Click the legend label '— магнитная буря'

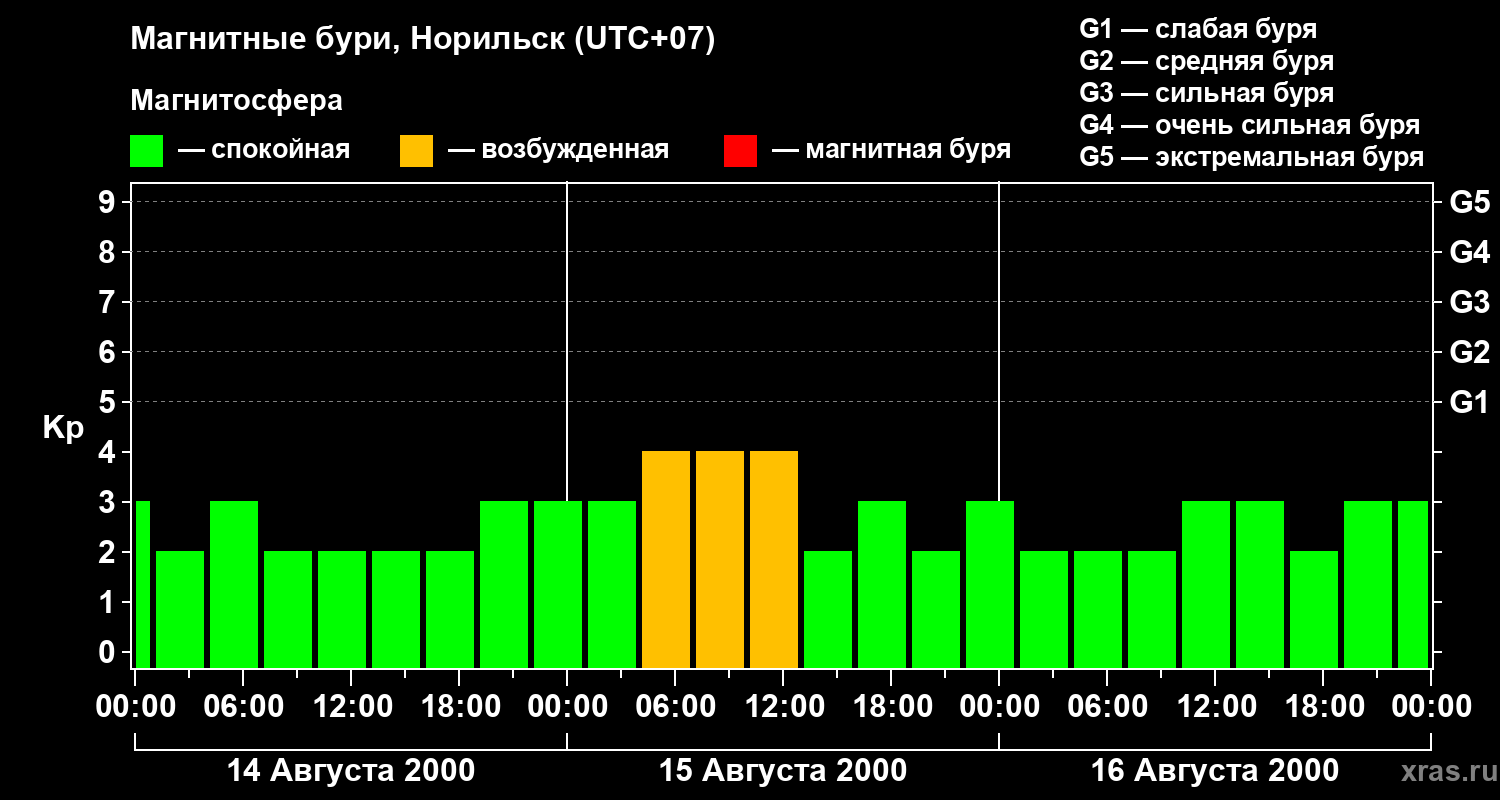[891, 150]
